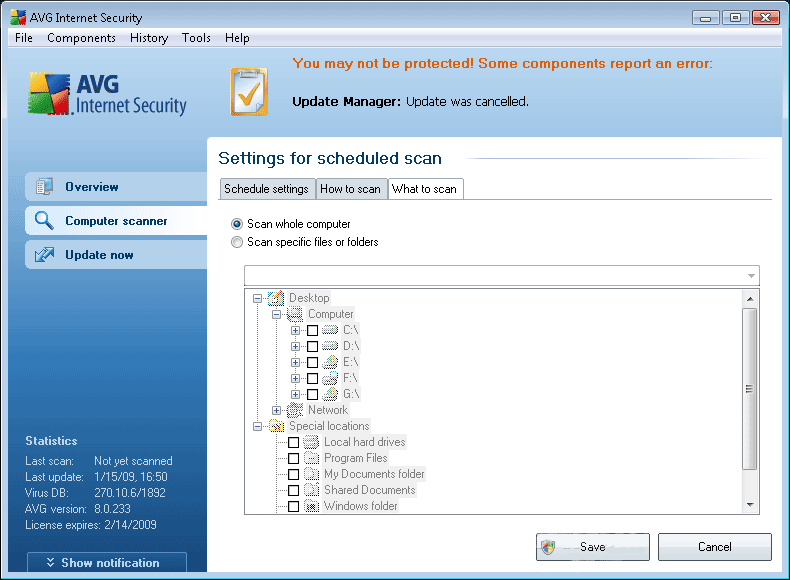Check the My Documents folder checkbox

coord(293,474)
